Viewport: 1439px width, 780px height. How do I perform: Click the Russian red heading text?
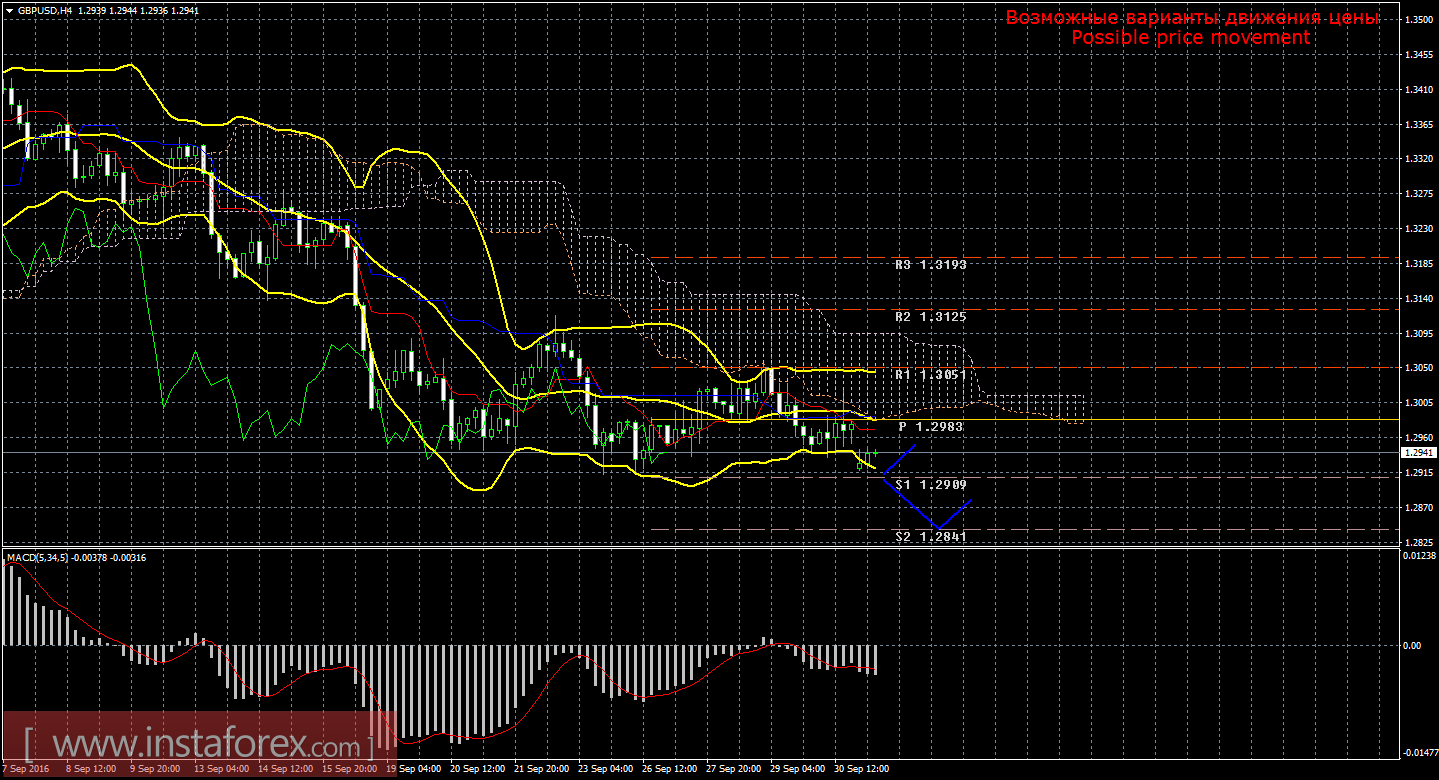point(1192,18)
